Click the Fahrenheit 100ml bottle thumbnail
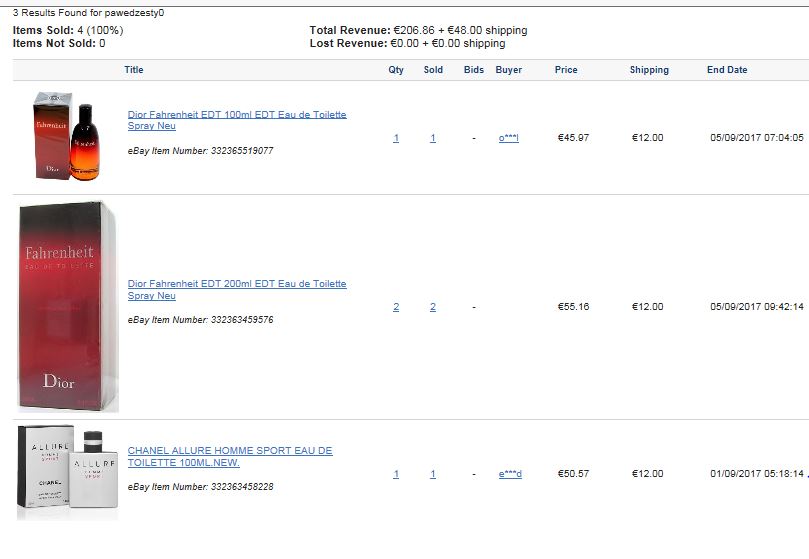Image resolution: width=809 pixels, height=559 pixels. (x=67, y=136)
